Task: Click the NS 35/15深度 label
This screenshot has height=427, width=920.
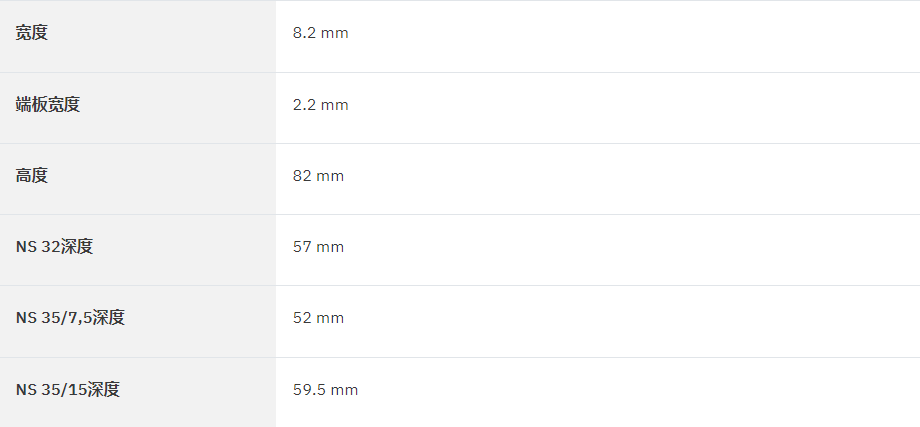Action: pyautogui.click(x=67, y=389)
